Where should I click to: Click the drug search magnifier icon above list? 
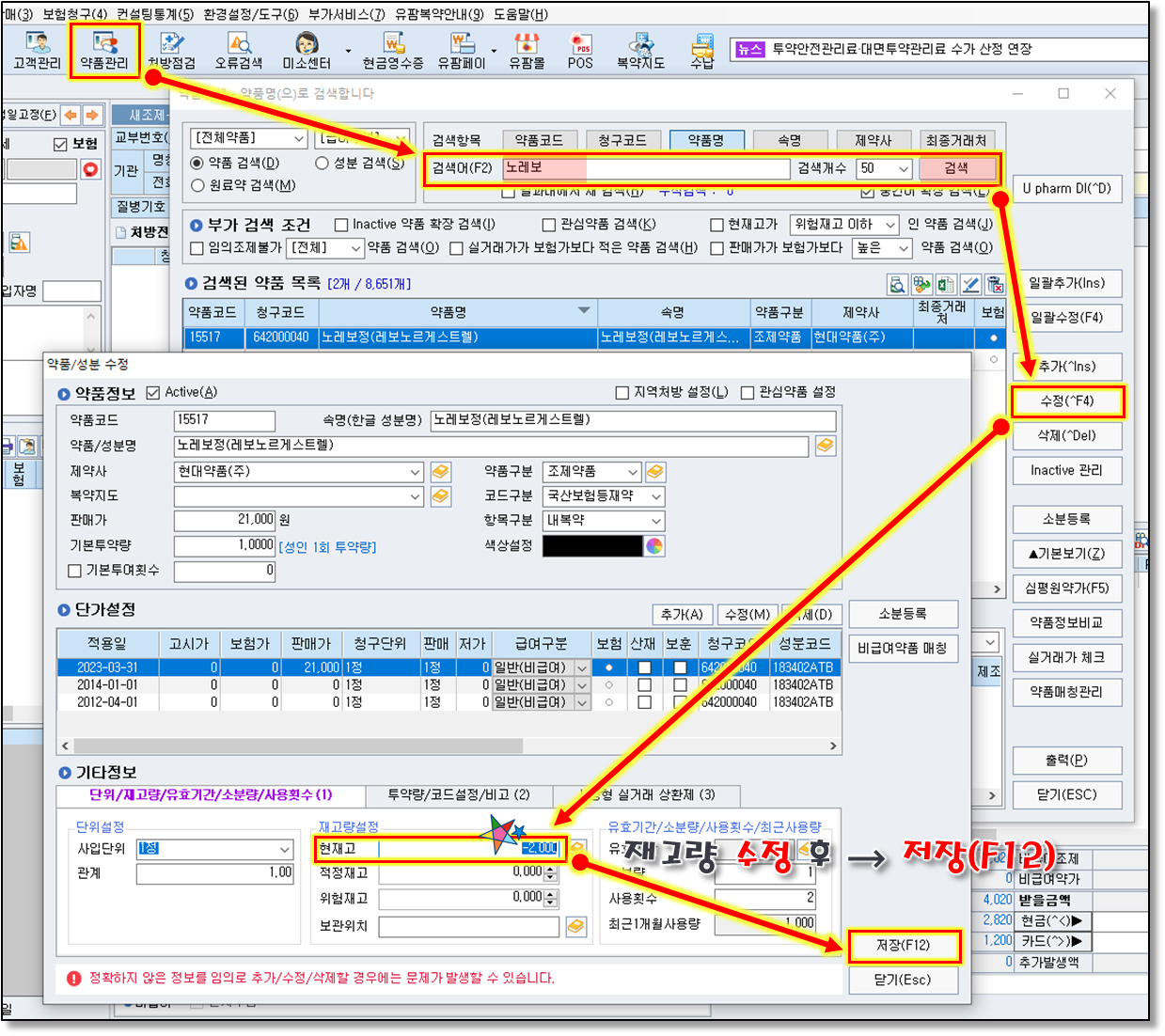pos(897,284)
